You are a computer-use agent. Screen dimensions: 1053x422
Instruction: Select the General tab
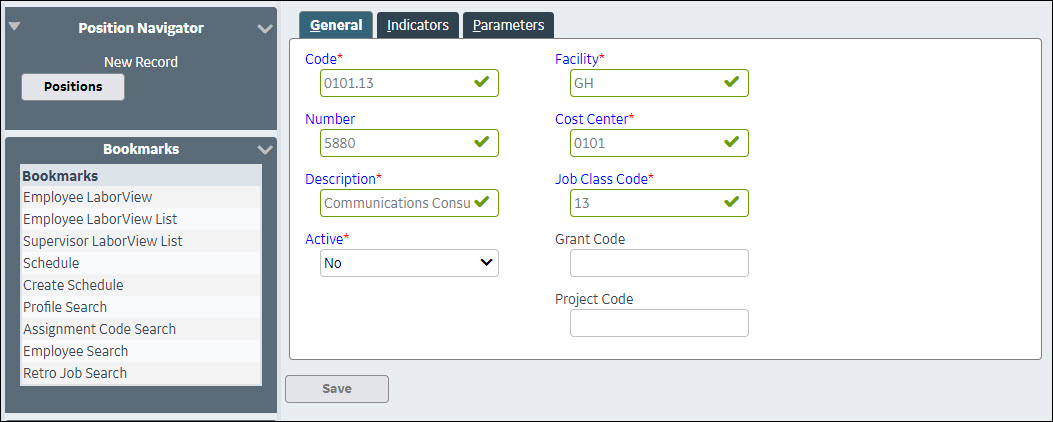(x=336, y=25)
